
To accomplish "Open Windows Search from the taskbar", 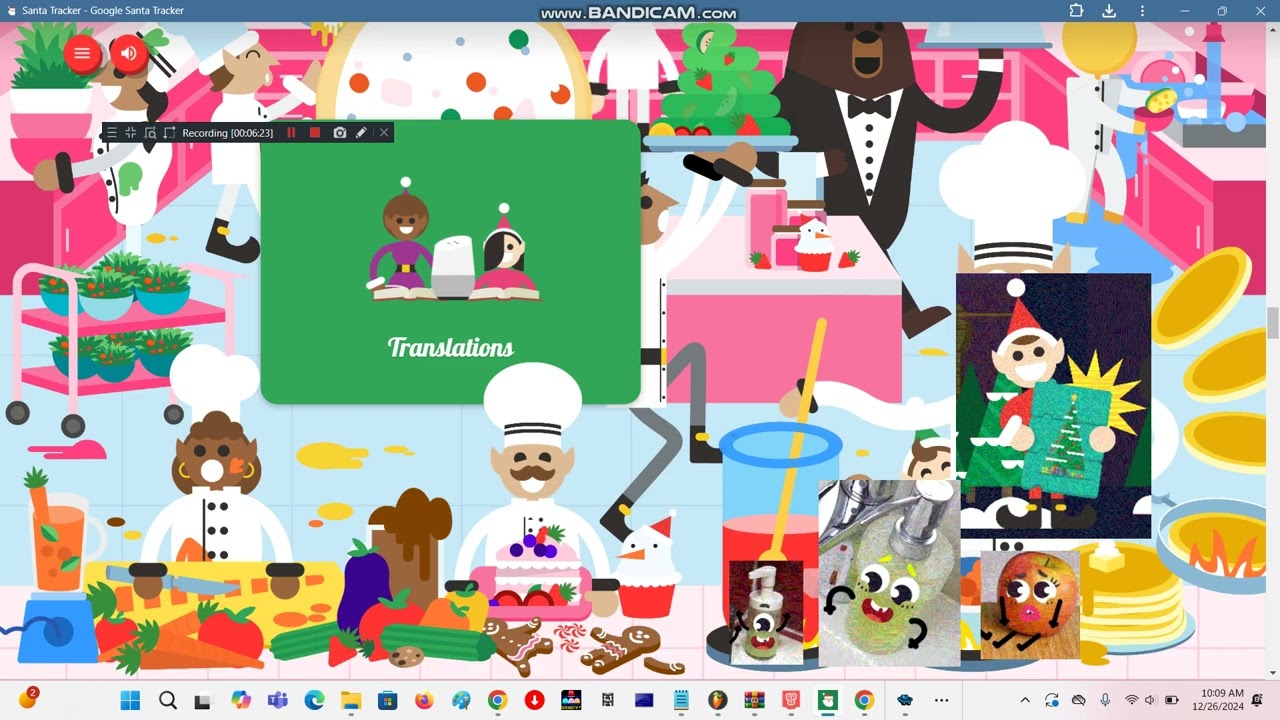I will (x=167, y=700).
